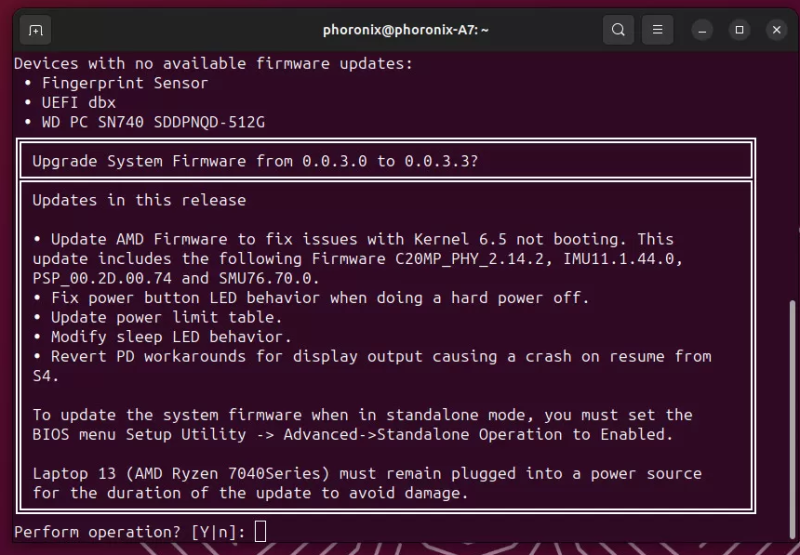This screenshot has width=800, height=555.
Task: Open the terminal search tool
Action: (618, 30)
